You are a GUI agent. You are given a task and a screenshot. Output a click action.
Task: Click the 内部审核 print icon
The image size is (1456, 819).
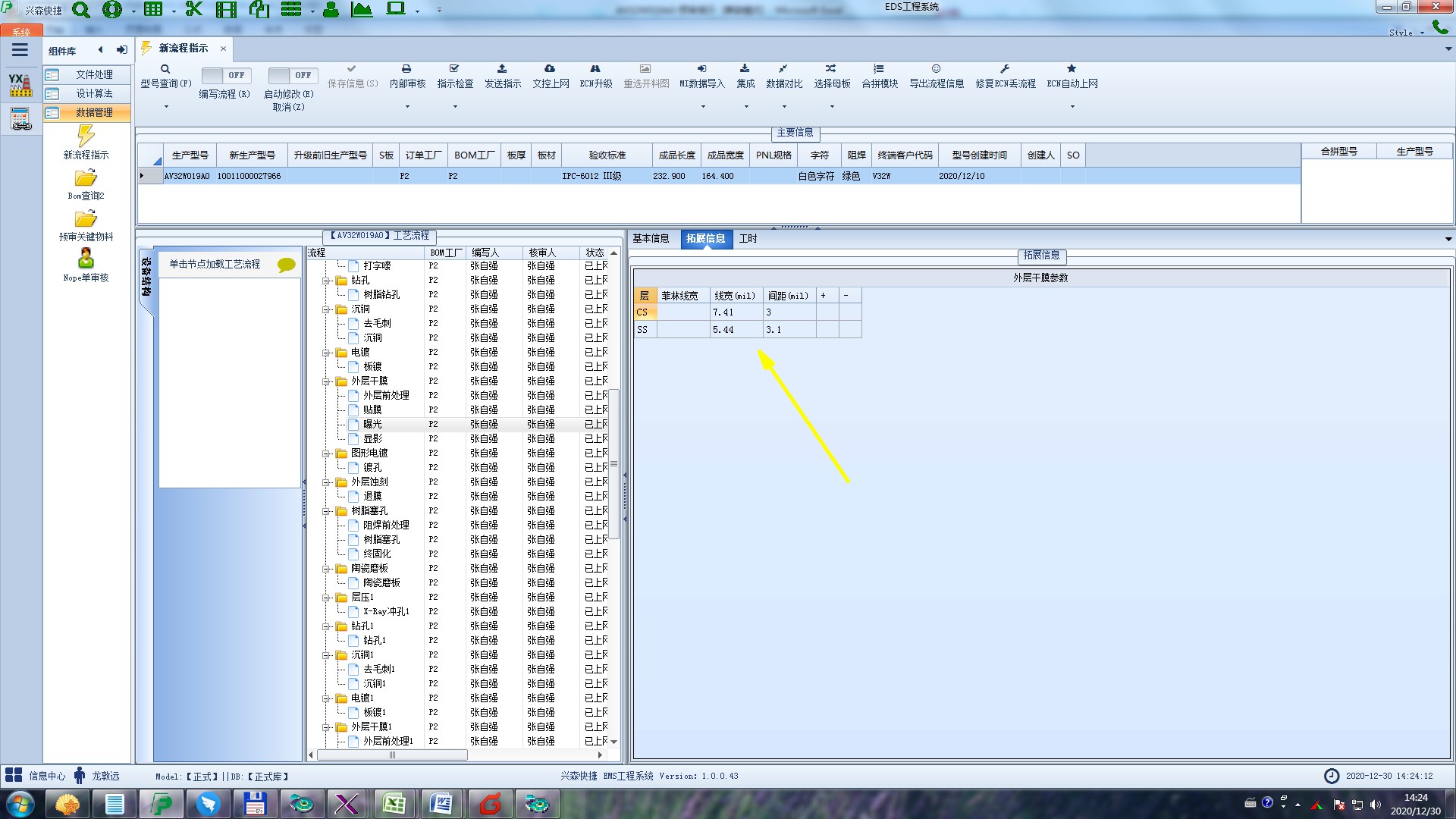tap(406, 69)
